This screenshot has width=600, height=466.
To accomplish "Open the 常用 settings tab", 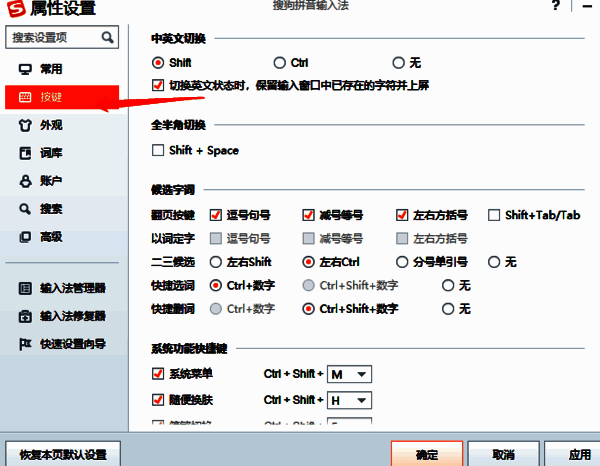I will pyautogui.click(x=62, y=69).
